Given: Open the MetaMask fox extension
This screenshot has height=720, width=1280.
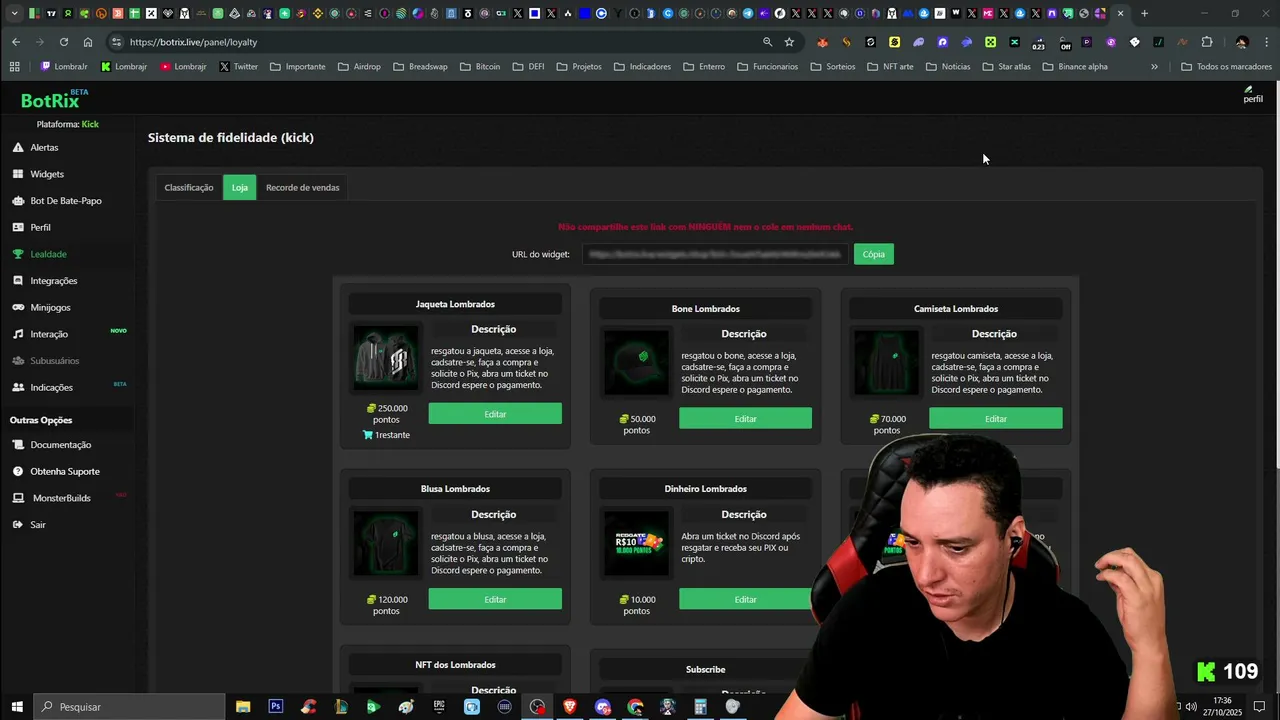Looking at the screenshot, I should [822, 42].
